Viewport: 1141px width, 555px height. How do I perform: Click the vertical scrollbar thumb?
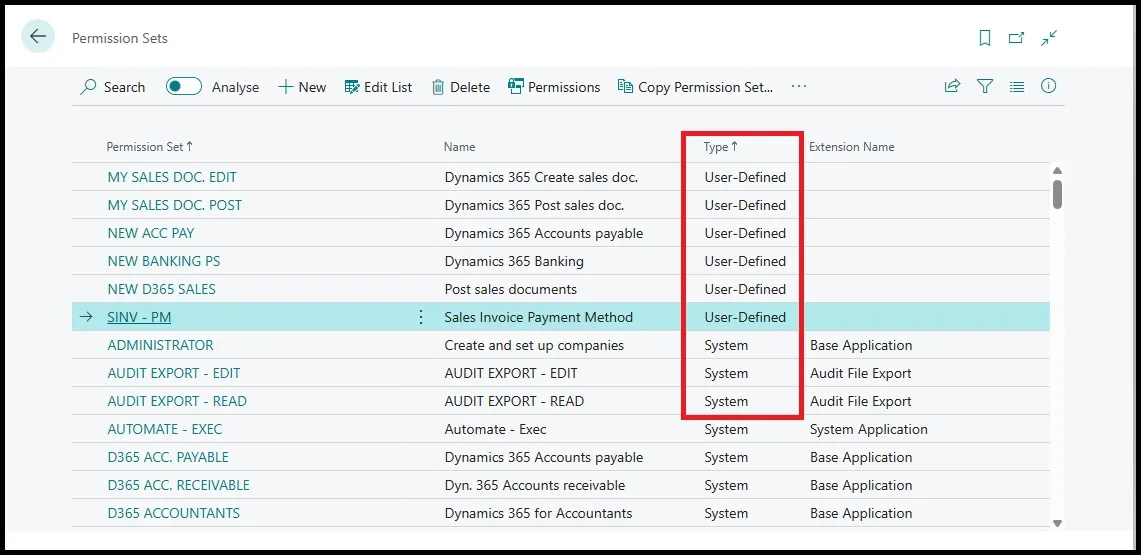pos(1057,194)
